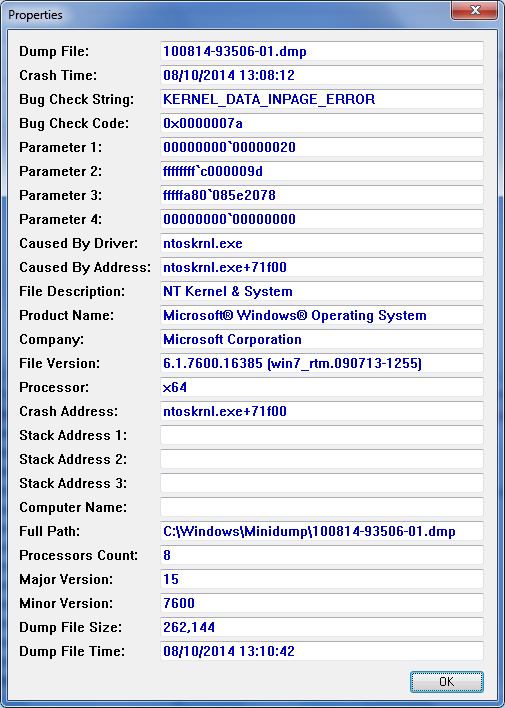
Task: Focus the Parameter 3 text field
Action: pos(322,195)
